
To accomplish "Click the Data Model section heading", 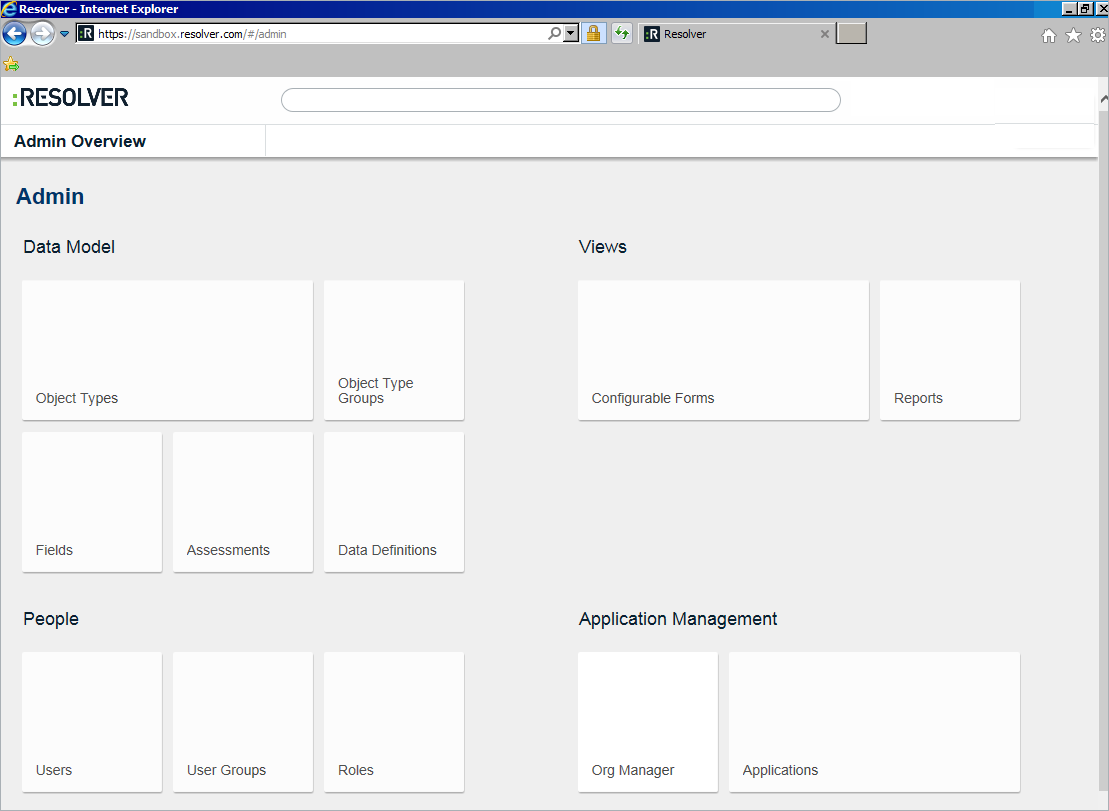I will coord(69,247).
